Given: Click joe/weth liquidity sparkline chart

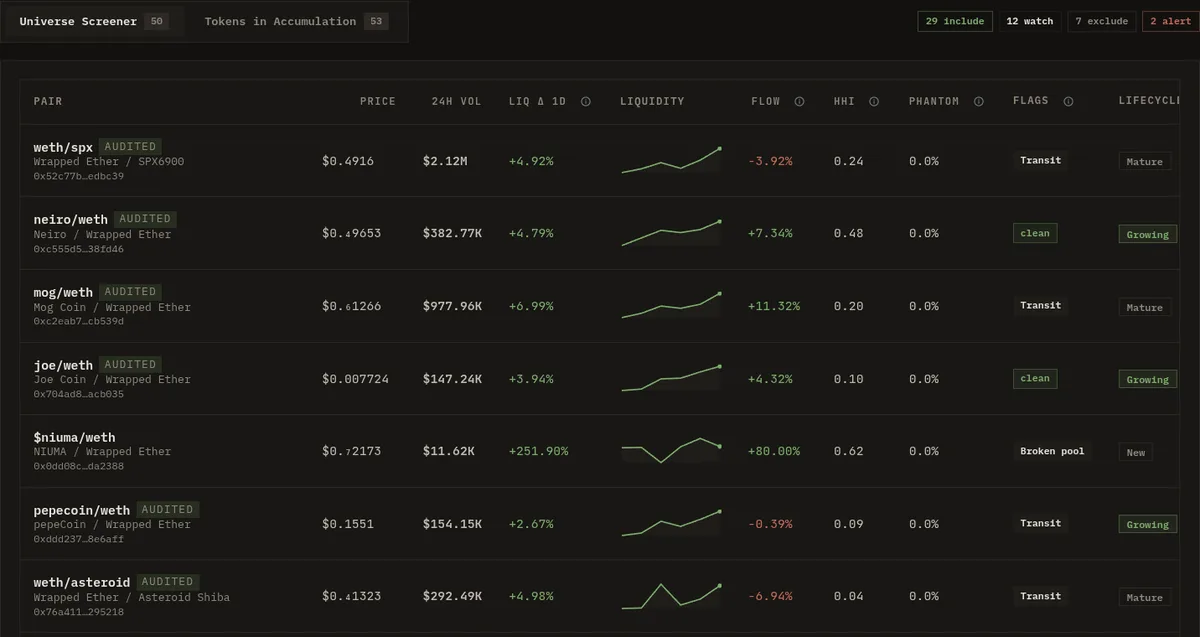Looking at the screenshot, I should [x=671, y=378].
